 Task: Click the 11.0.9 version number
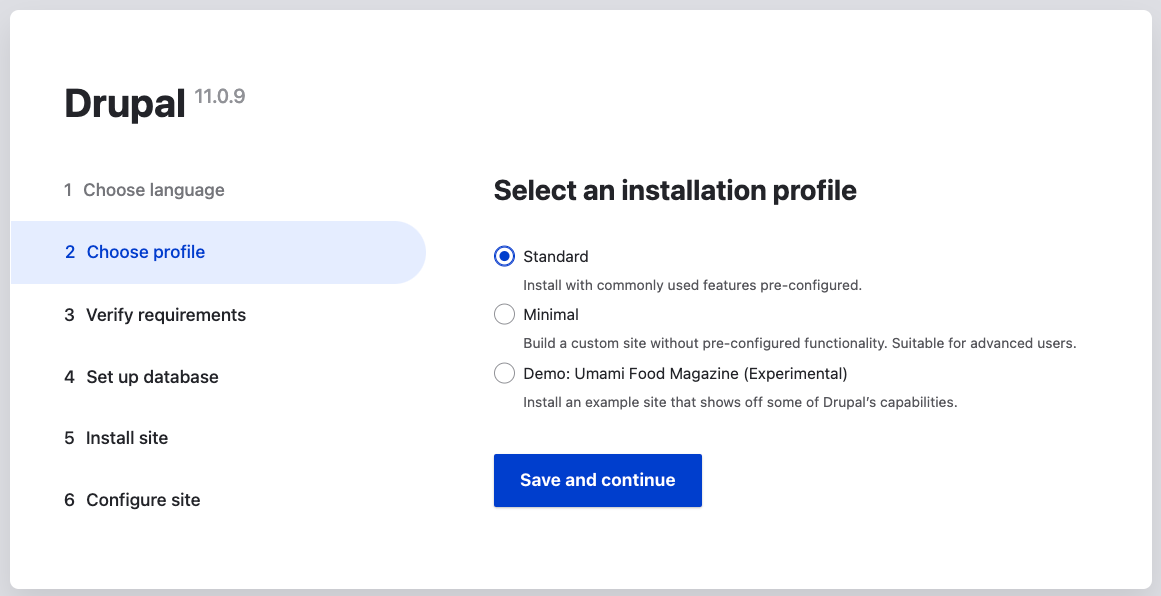[220, 96]
